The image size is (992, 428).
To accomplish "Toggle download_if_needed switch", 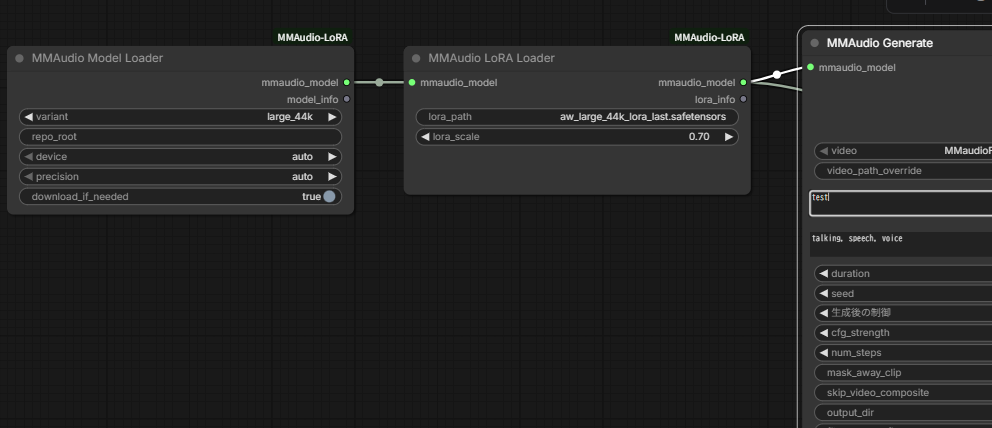I will tap(329, 197).
